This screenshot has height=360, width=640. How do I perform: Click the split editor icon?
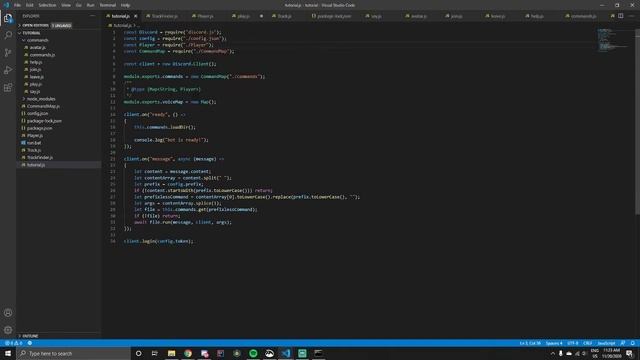click(620, 16)
